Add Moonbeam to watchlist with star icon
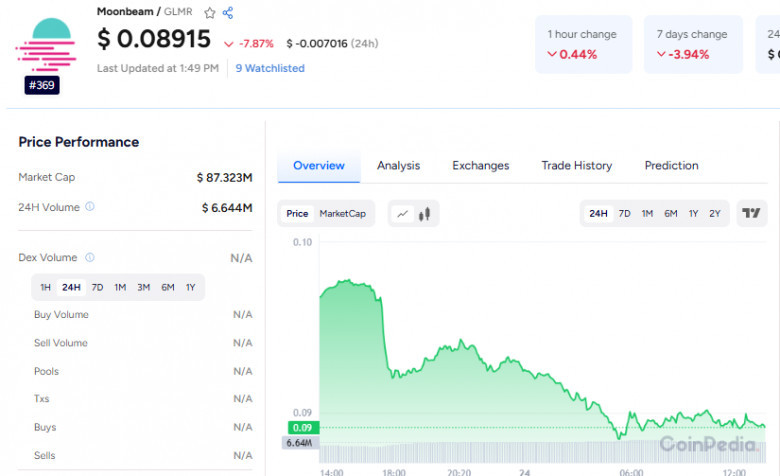This screenshot has width=780, height=476. point(209,13)
